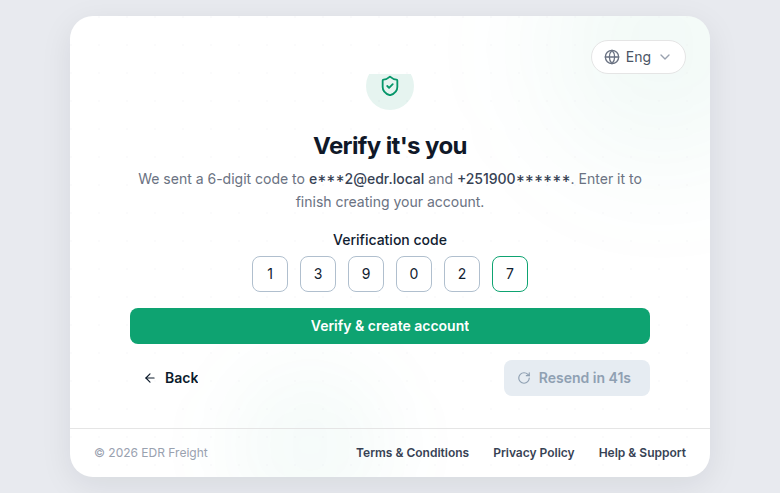Open the Privacy Policy link

pyautogui.click(x=534, y=453)
